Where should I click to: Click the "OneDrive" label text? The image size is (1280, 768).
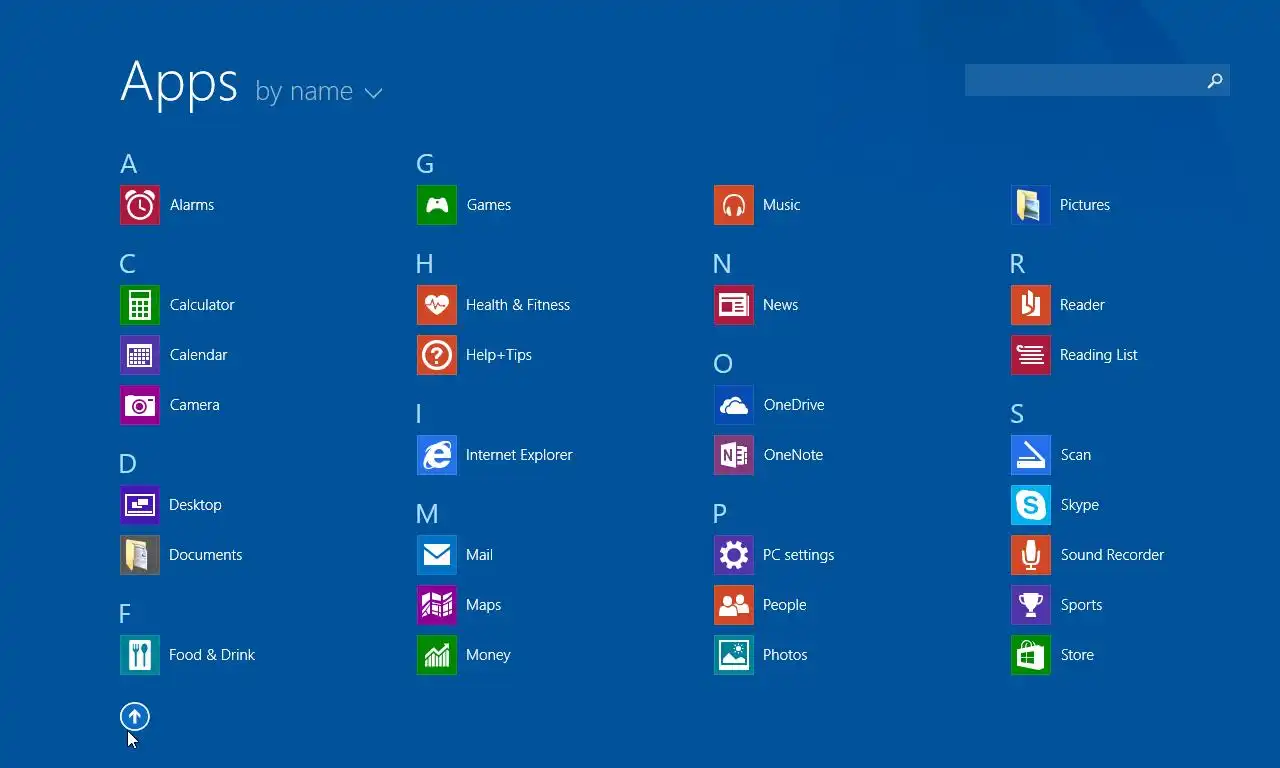click(794, 405)
